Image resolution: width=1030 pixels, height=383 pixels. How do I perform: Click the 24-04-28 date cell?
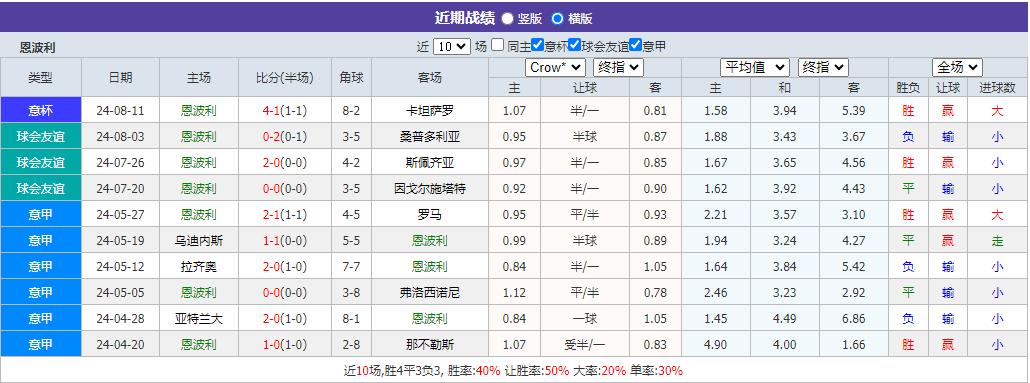point(120,319)
